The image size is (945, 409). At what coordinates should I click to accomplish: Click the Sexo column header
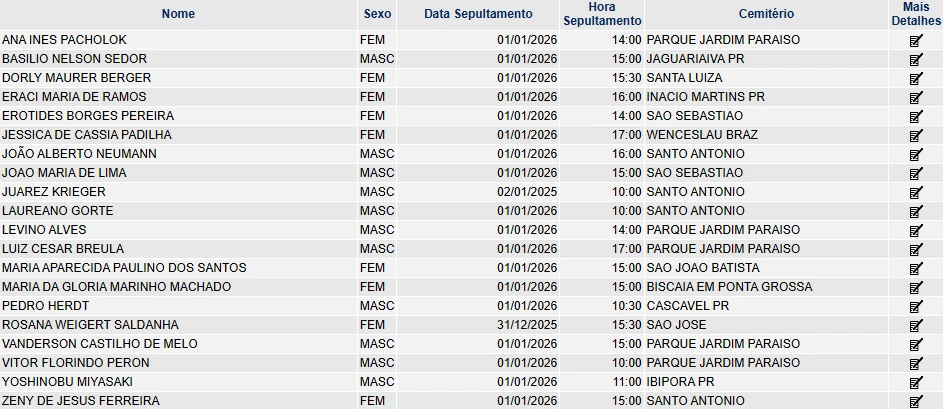coord(378,14)
